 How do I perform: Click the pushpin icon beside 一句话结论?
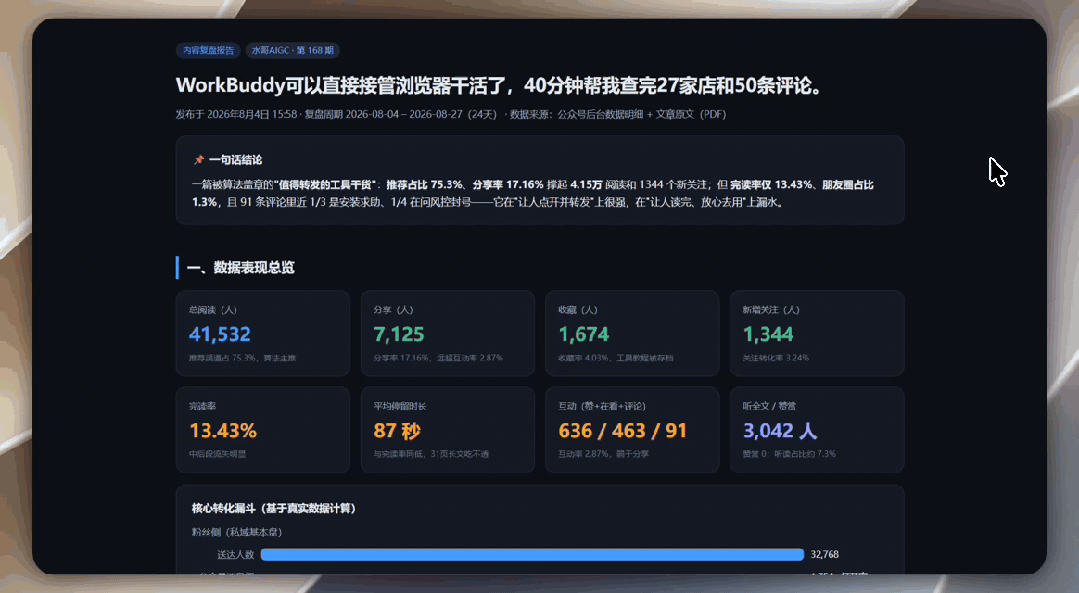(x=199, y=160)
